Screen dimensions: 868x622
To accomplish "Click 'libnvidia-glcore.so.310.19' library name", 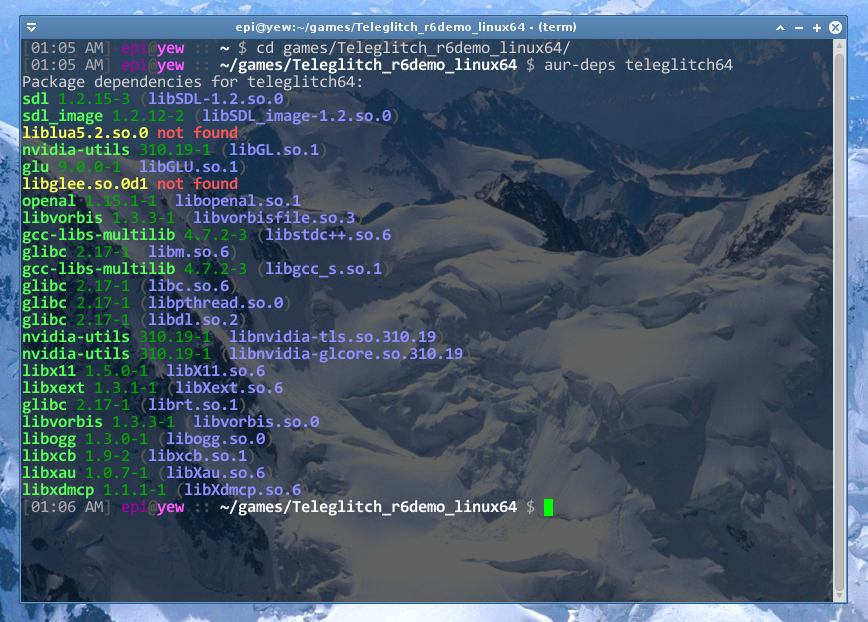I will [346, 354].
